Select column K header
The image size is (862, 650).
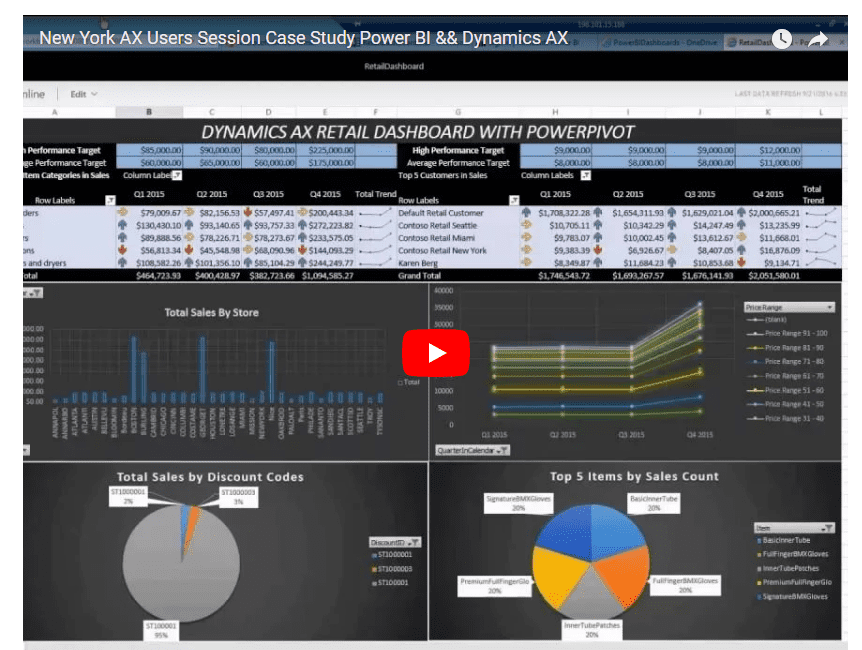[768, 112]
